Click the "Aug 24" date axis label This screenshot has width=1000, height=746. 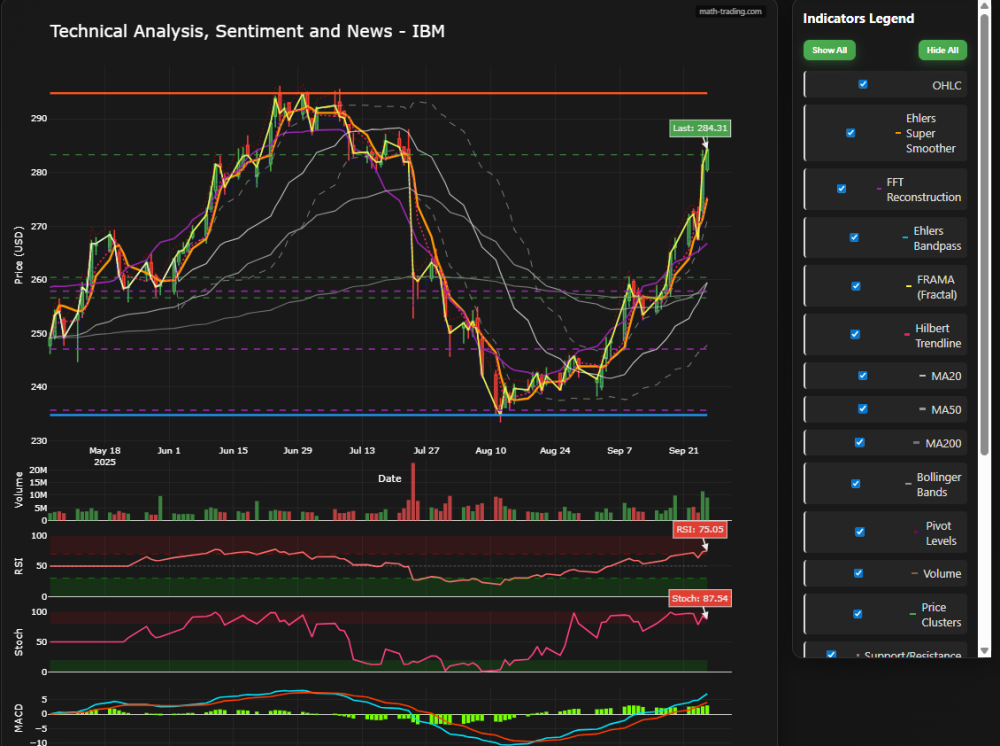555,450
